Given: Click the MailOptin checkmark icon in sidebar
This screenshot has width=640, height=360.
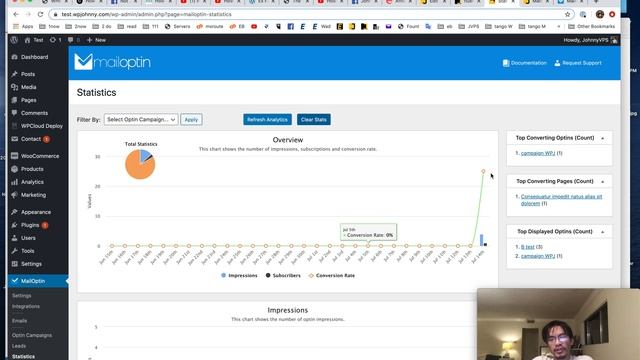Looking at the screenshot, I should point(15,281).
